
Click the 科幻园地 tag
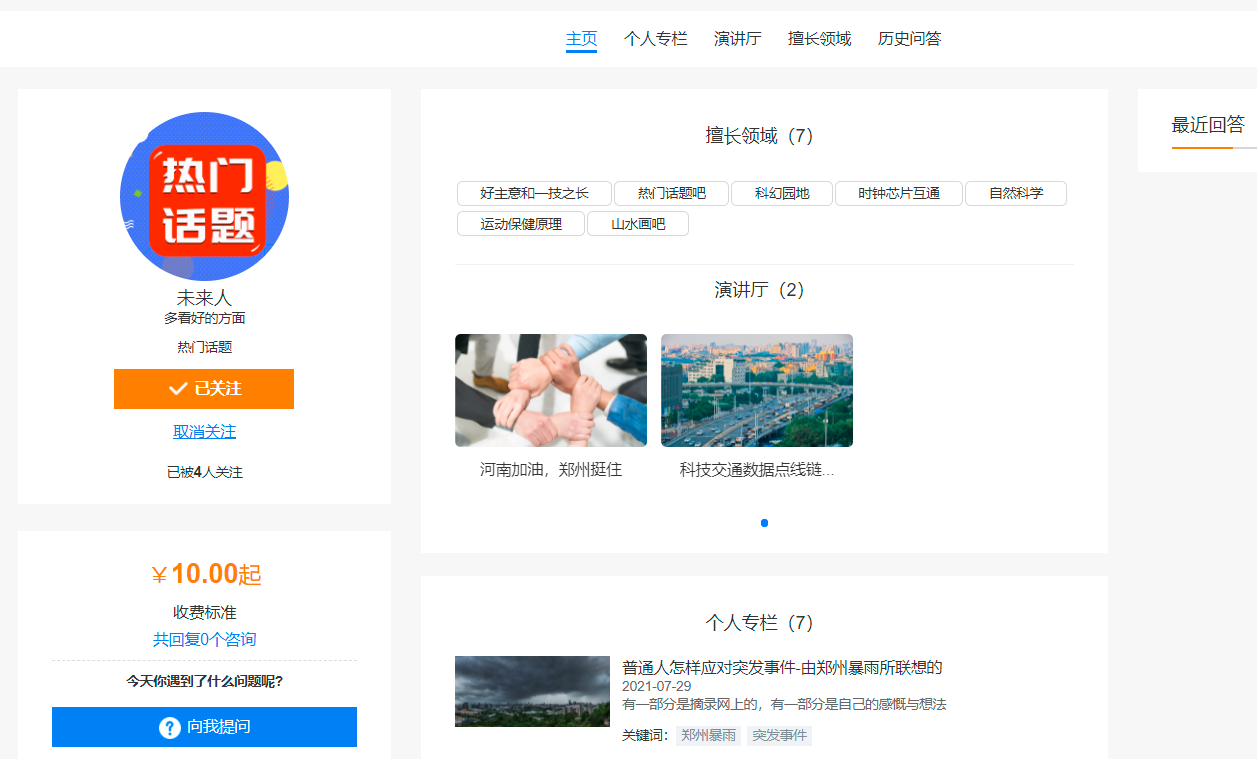coord(782,194)
